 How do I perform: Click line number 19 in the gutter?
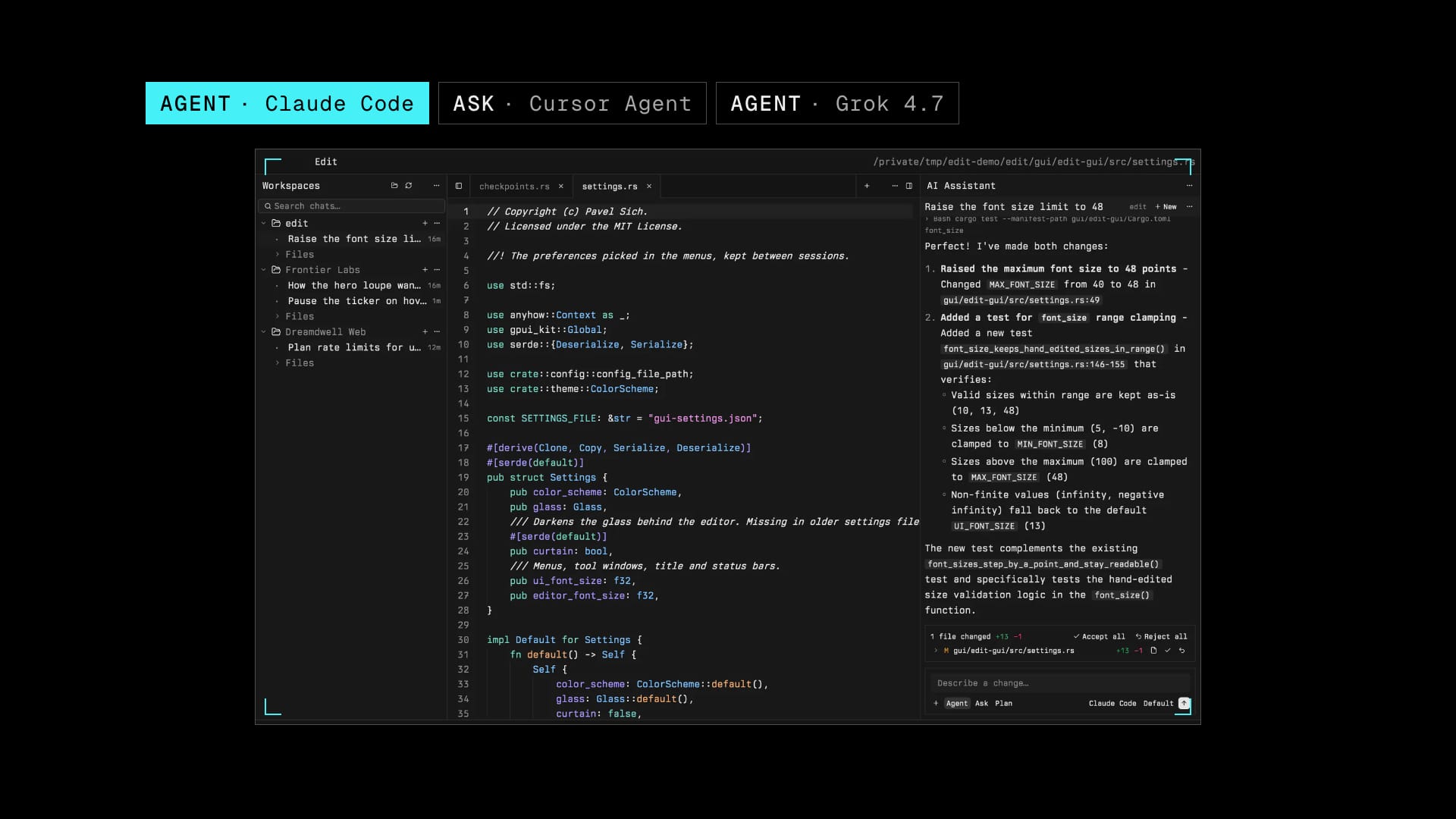coord(463,478)
